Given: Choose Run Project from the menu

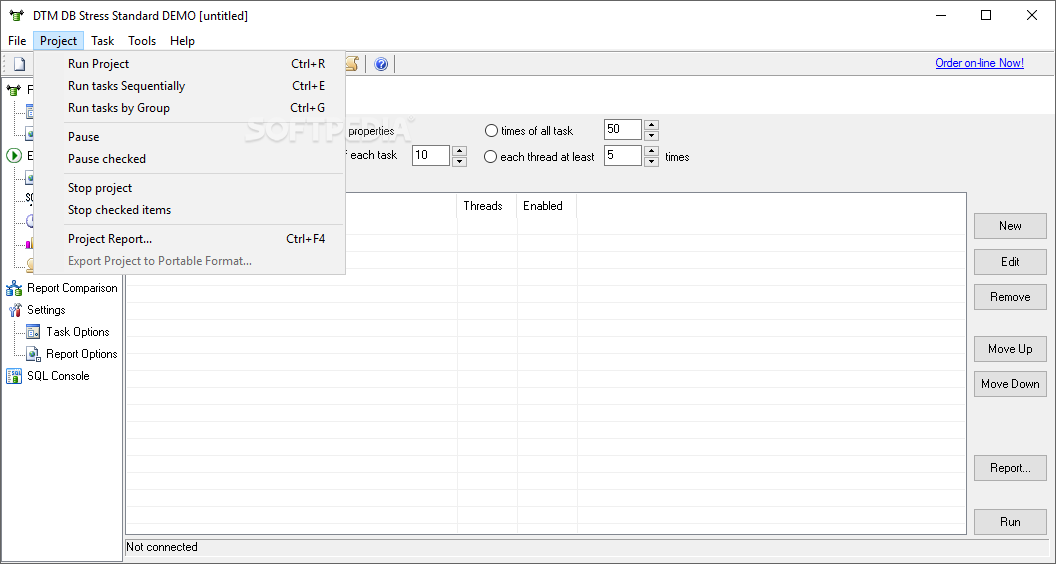Looking at the screenshot, I should click(x=189, y=64).
